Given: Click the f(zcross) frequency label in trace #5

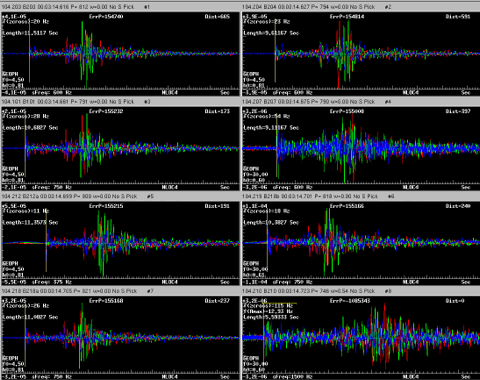Looking at the screenshot, I should [25, 211].
